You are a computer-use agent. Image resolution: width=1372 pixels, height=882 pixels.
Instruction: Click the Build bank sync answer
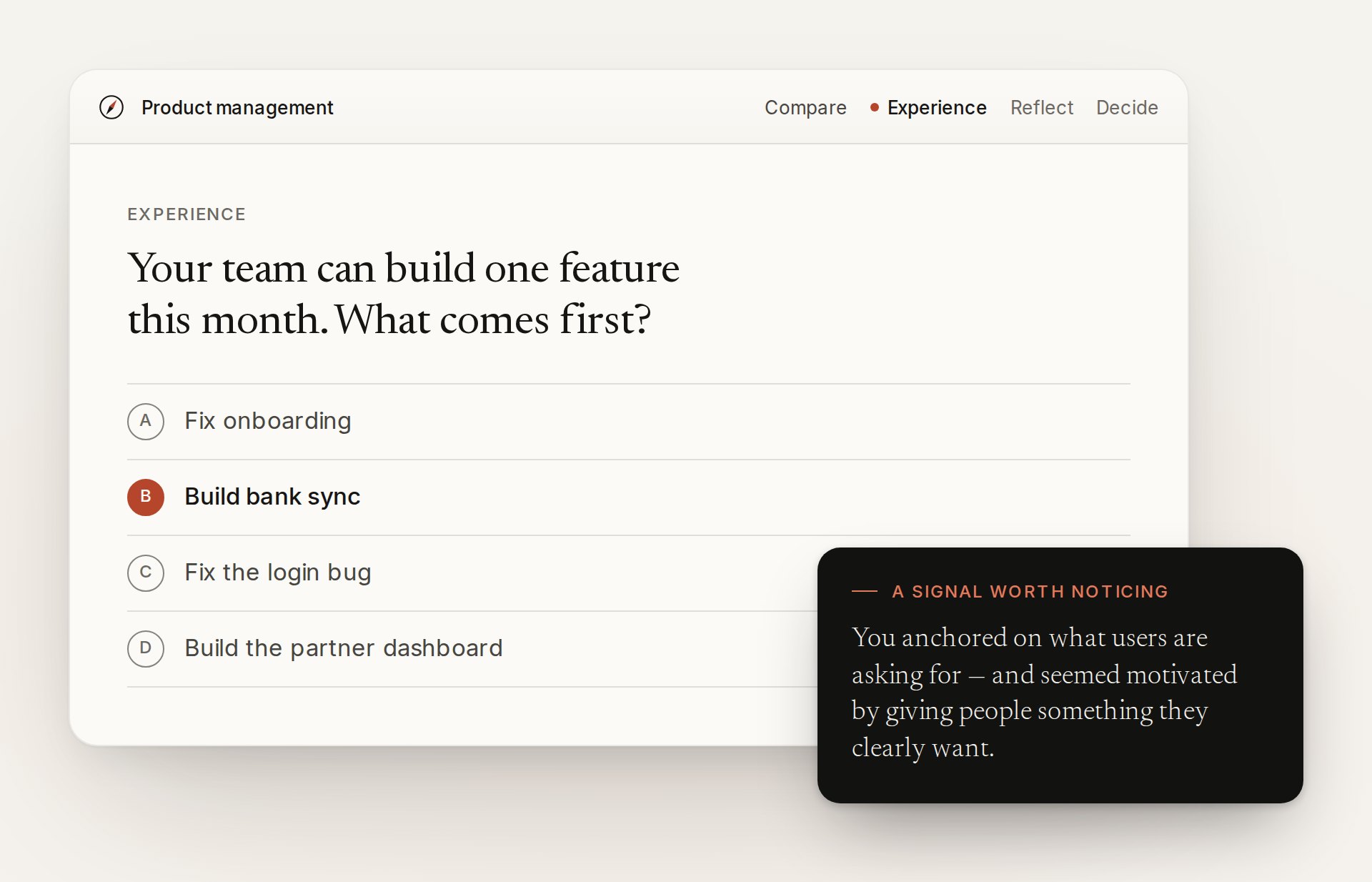point(272,497)
